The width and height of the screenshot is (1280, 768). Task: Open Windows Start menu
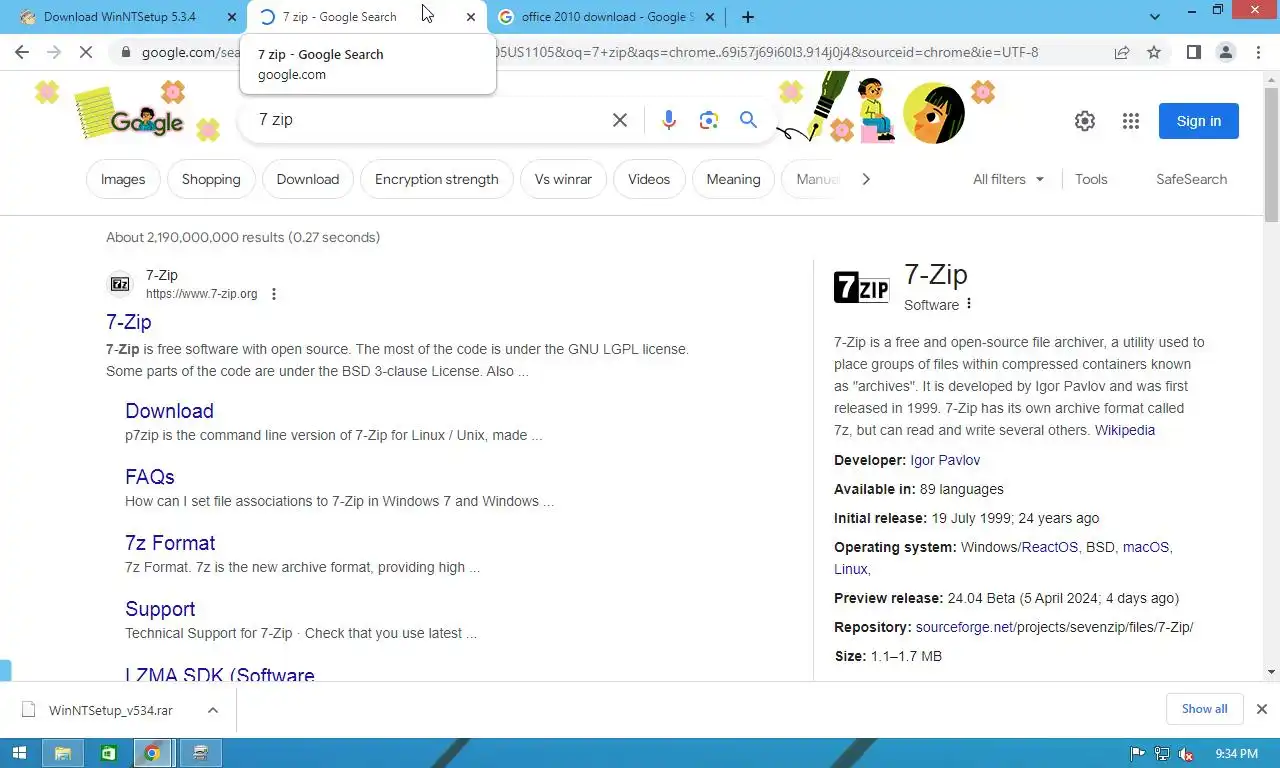(x=19, y=753)
